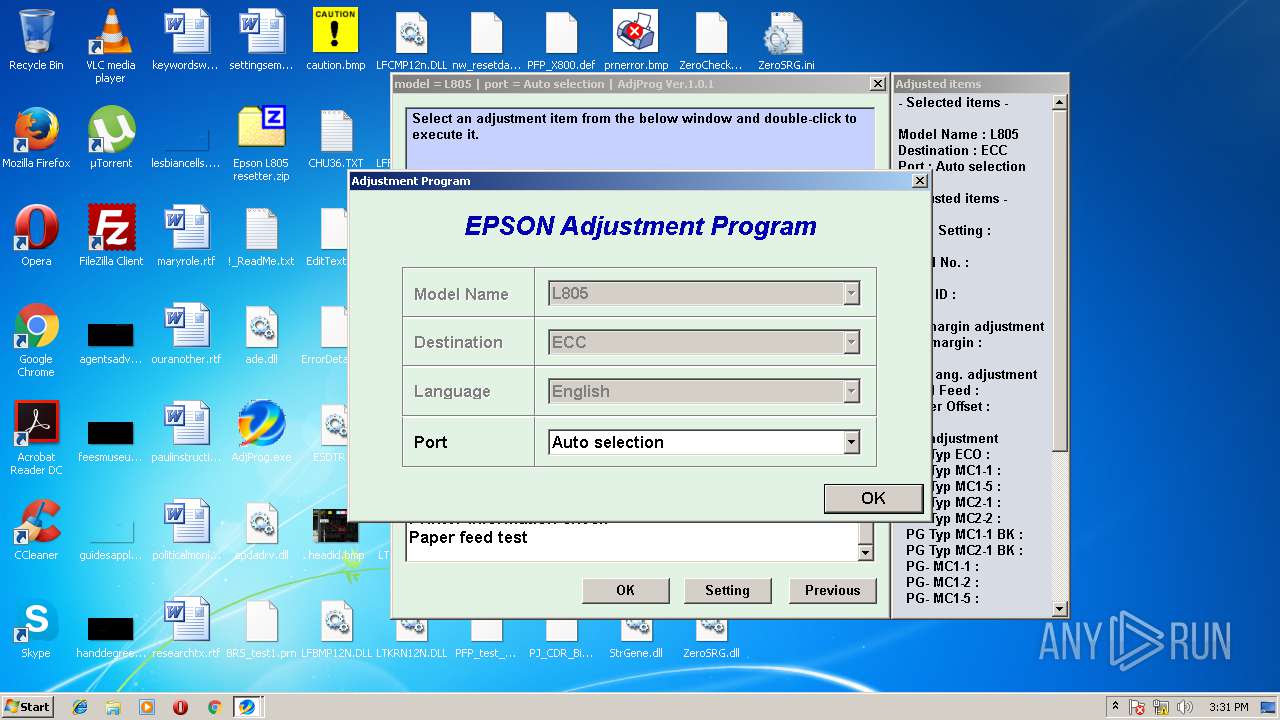Select Opera desktop shortcut
1280x720 pixels.
coord(36,235)
